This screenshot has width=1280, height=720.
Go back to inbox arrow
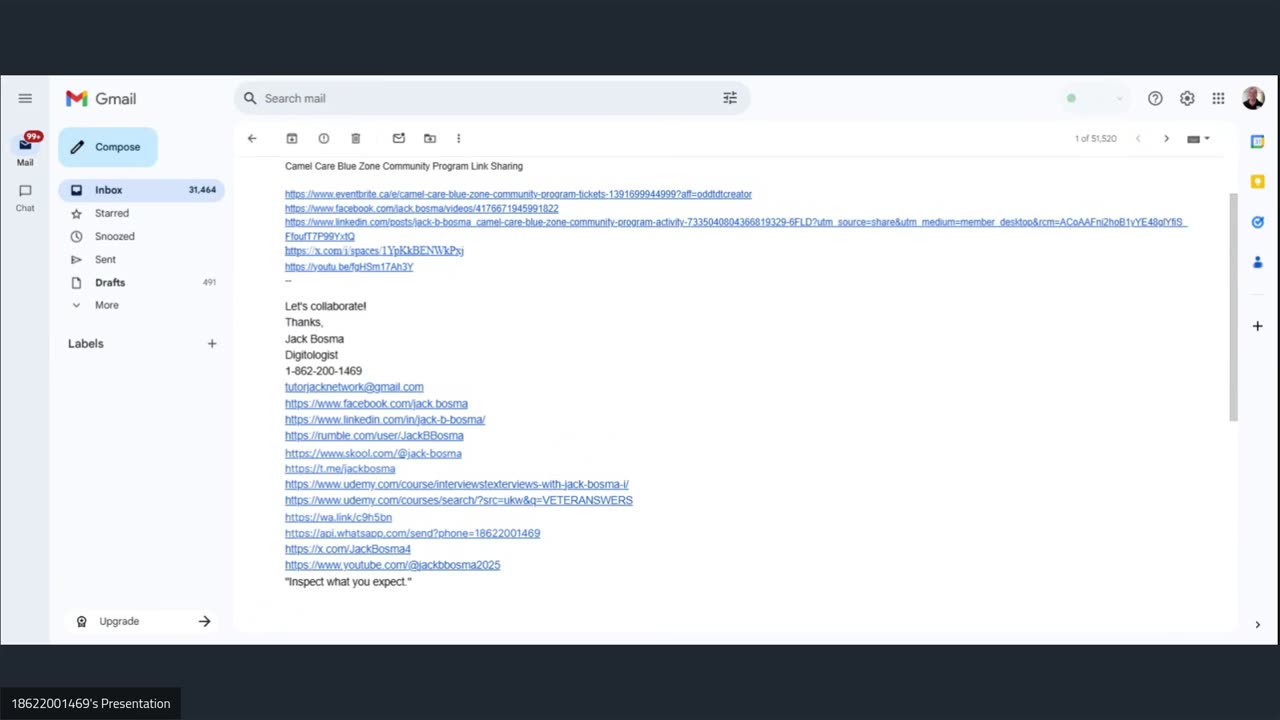tap(252, 138)
